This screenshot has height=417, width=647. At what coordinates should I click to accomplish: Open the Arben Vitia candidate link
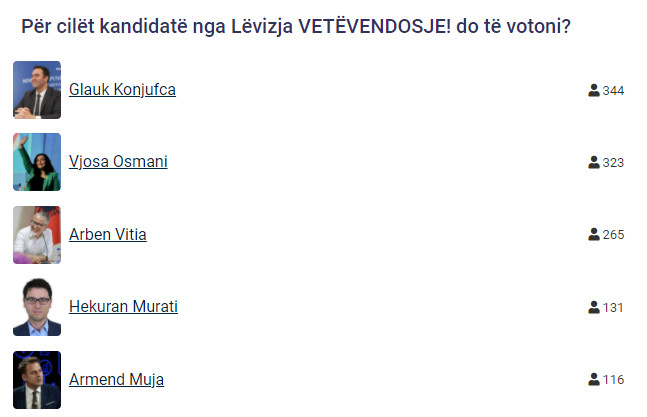[x=108, y=234]
